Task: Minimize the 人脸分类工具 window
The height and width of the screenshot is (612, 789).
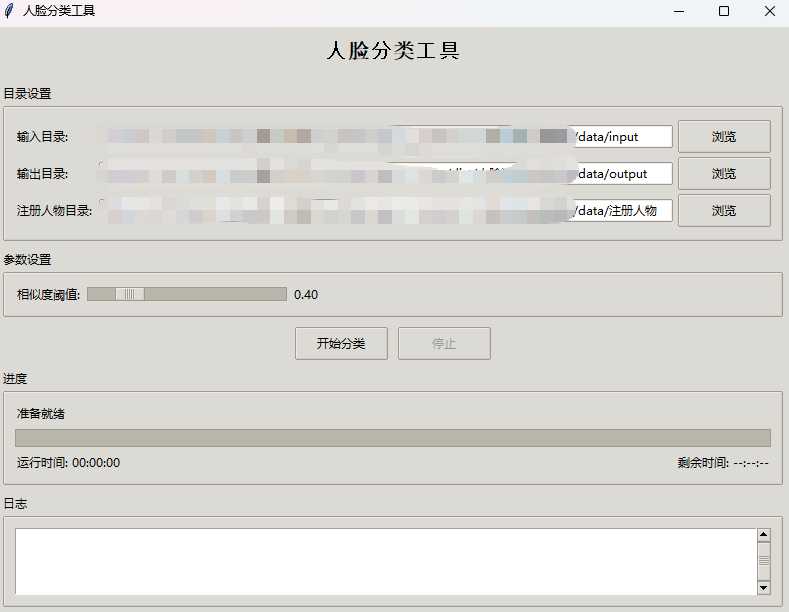Action: click(x=679, y=11)
